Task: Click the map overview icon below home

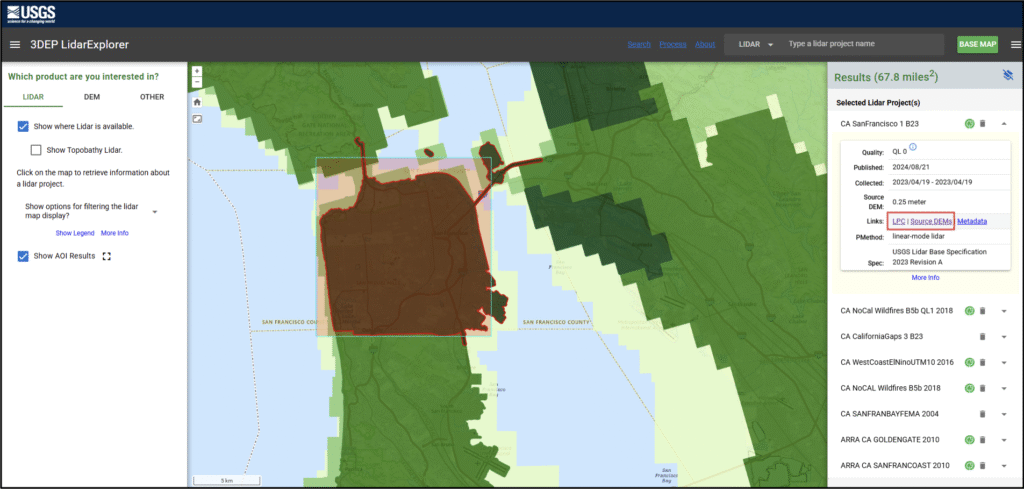Action: point(197,119)
